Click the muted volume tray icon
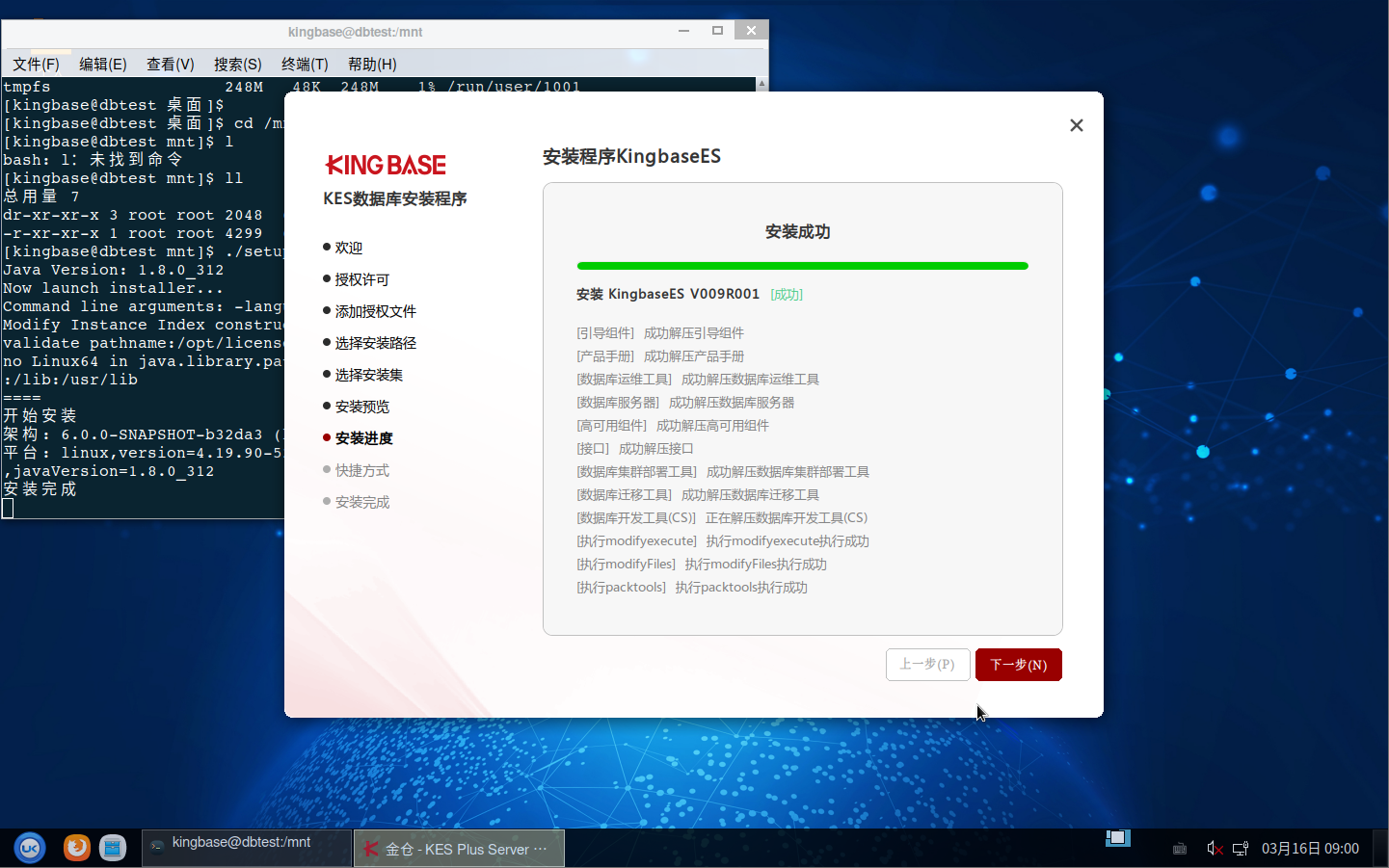This screenshot has height=868, width=1389. tap(1215, 849)
